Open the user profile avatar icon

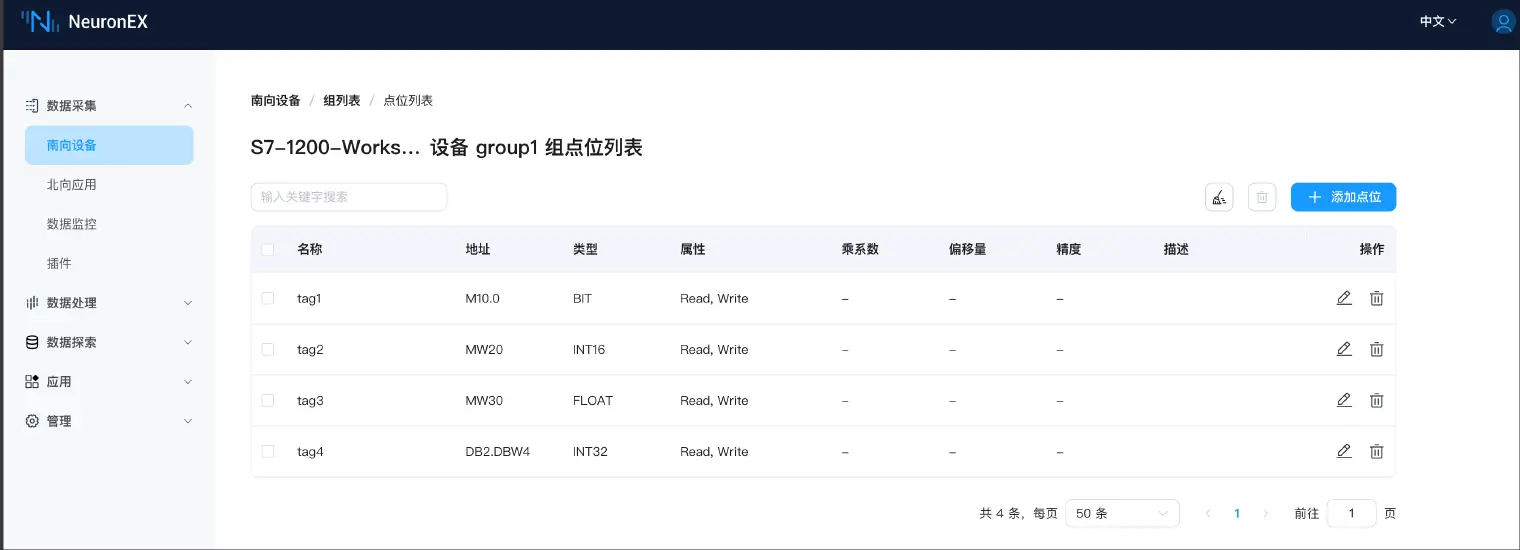click(x=1502, y=21)
